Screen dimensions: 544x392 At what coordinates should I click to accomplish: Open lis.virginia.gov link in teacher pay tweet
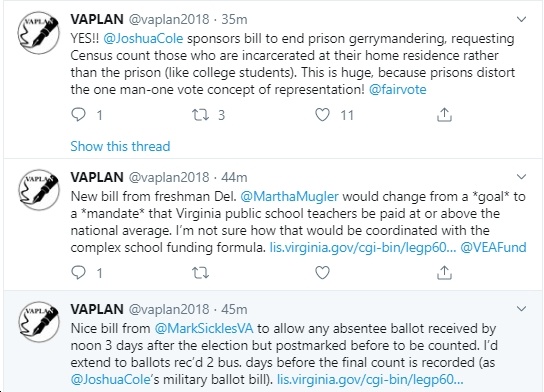point(363,247)
